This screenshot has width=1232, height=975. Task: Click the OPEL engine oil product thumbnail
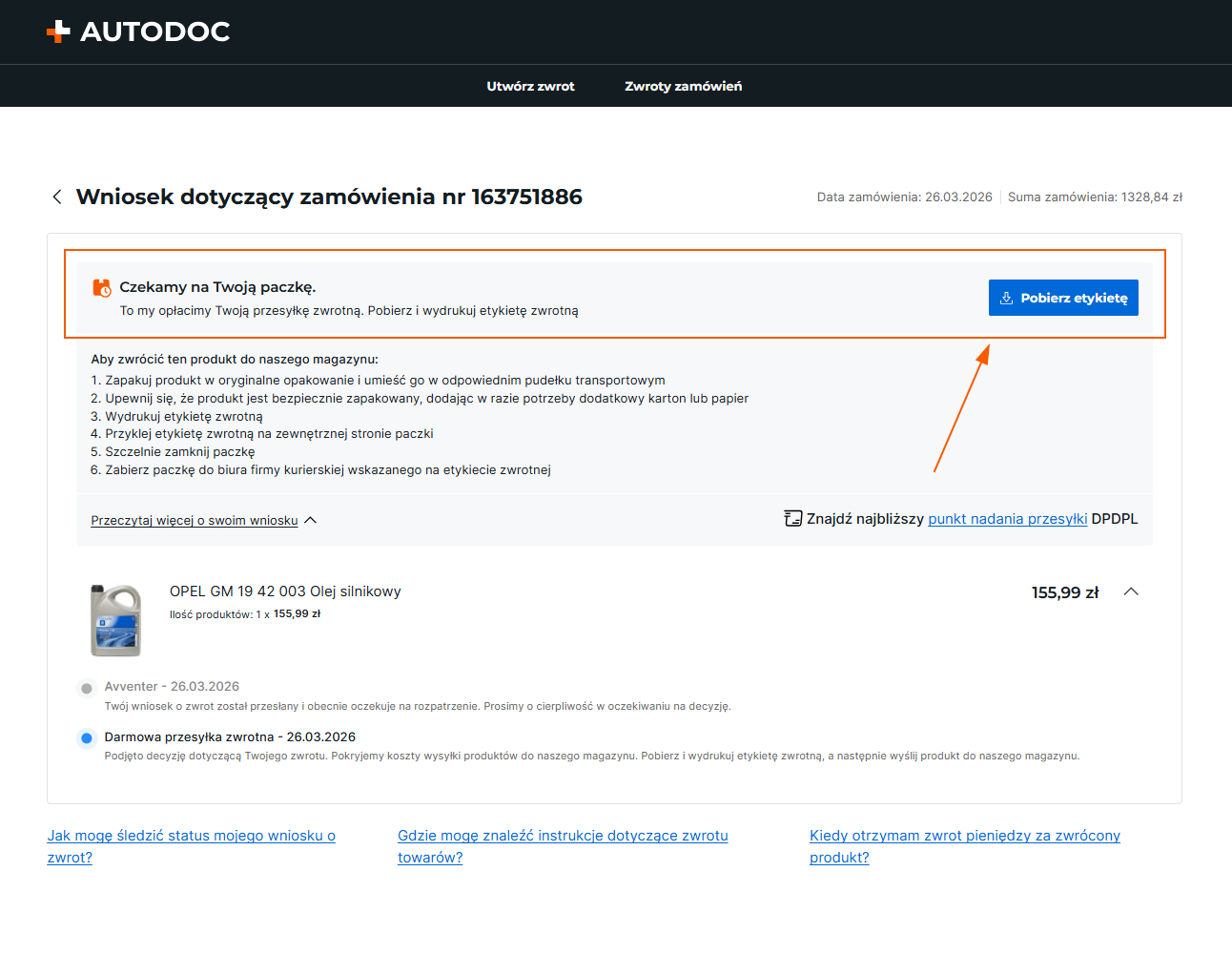tap(115, 620)
